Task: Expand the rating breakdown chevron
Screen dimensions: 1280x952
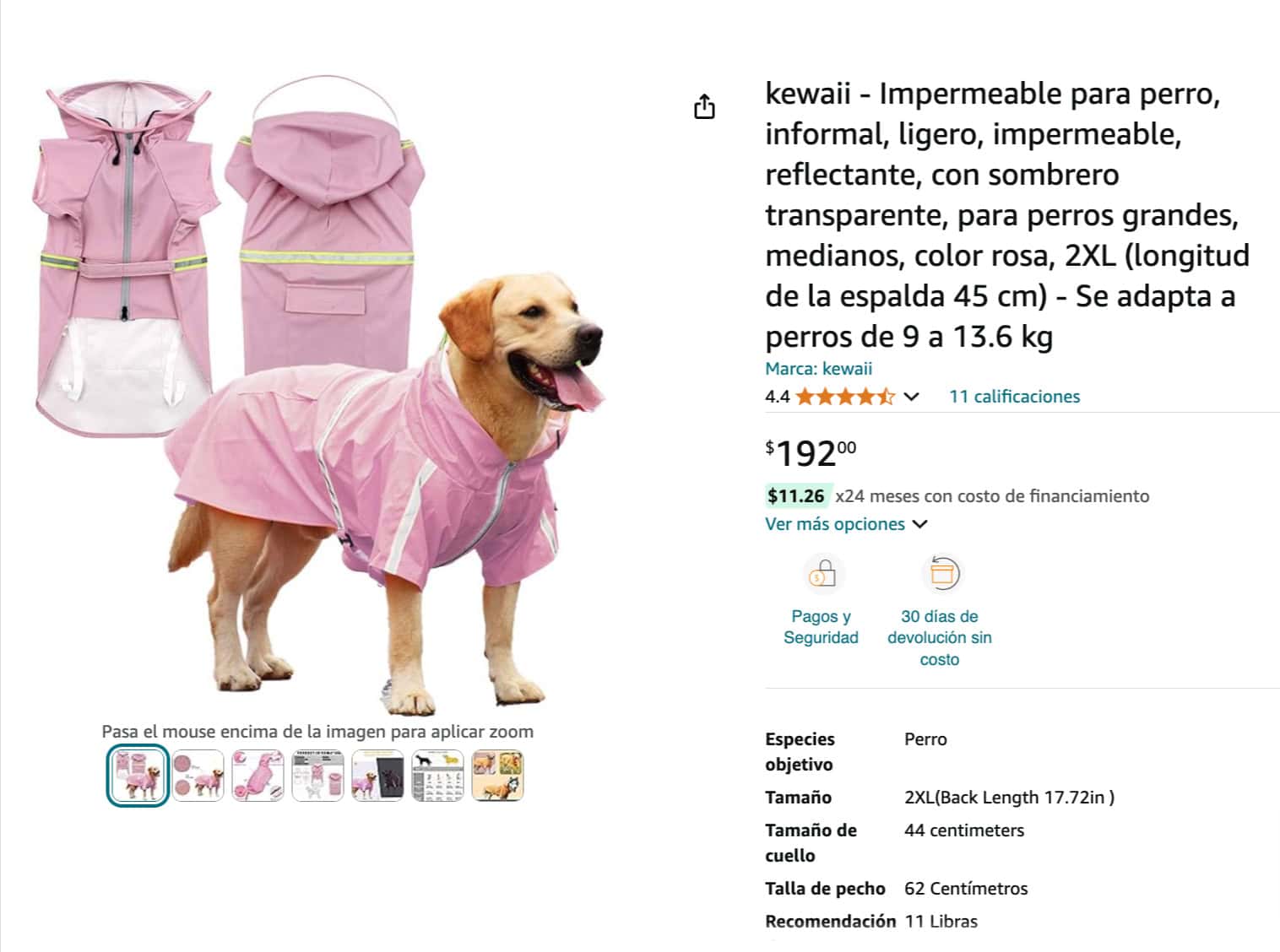Action: point(911,397)
